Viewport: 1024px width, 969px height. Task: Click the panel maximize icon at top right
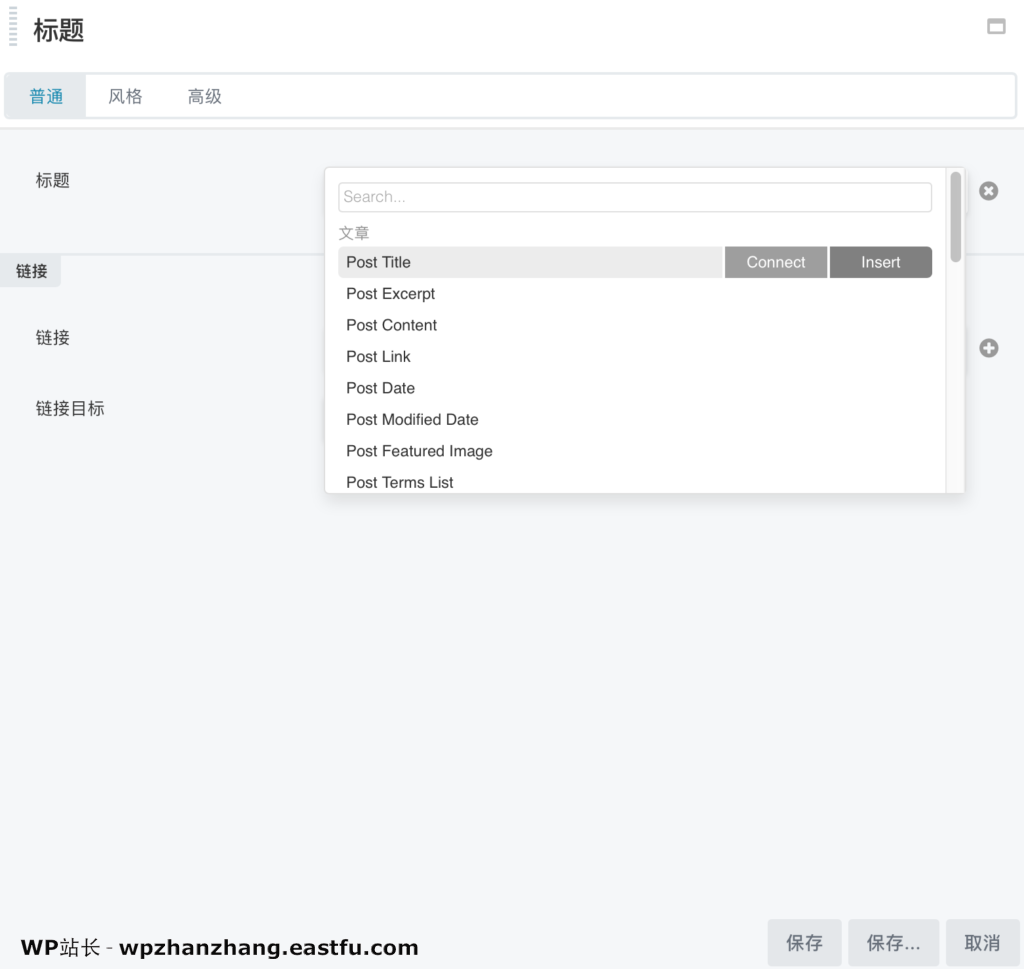[996, 27]
